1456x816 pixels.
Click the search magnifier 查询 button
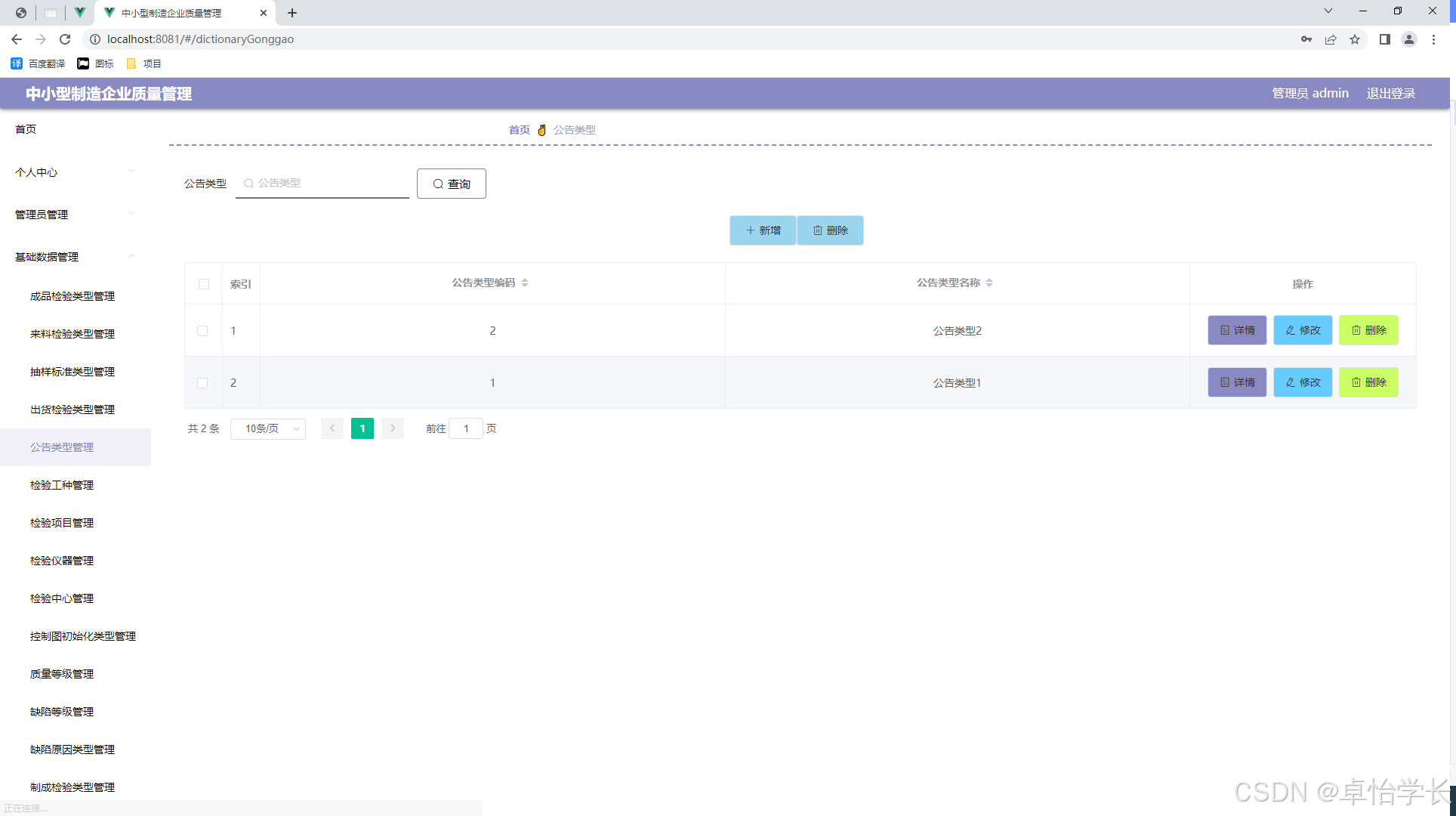(x=451, y=184)
